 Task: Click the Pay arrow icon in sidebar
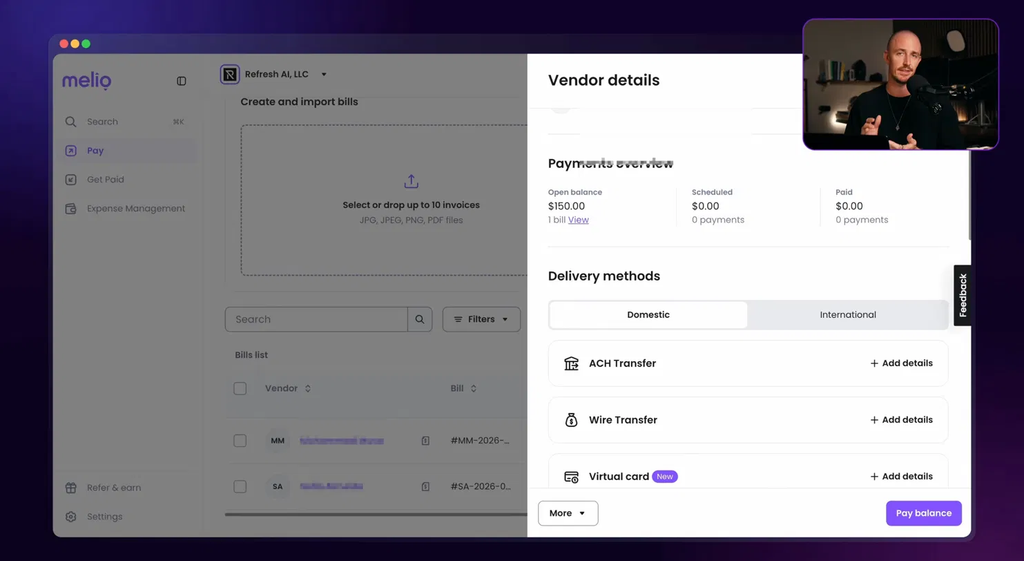pyautogui.click(x=71, y=151)
